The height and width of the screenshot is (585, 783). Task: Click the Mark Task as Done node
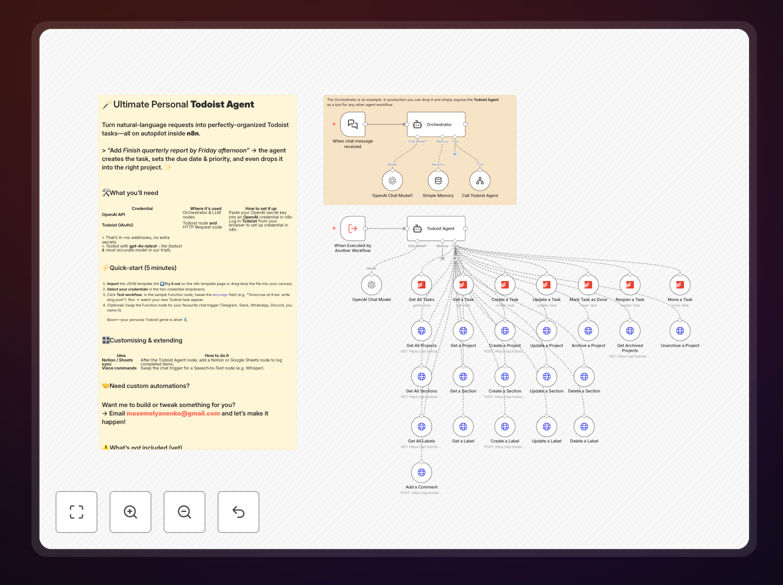(x=588, y=285)
